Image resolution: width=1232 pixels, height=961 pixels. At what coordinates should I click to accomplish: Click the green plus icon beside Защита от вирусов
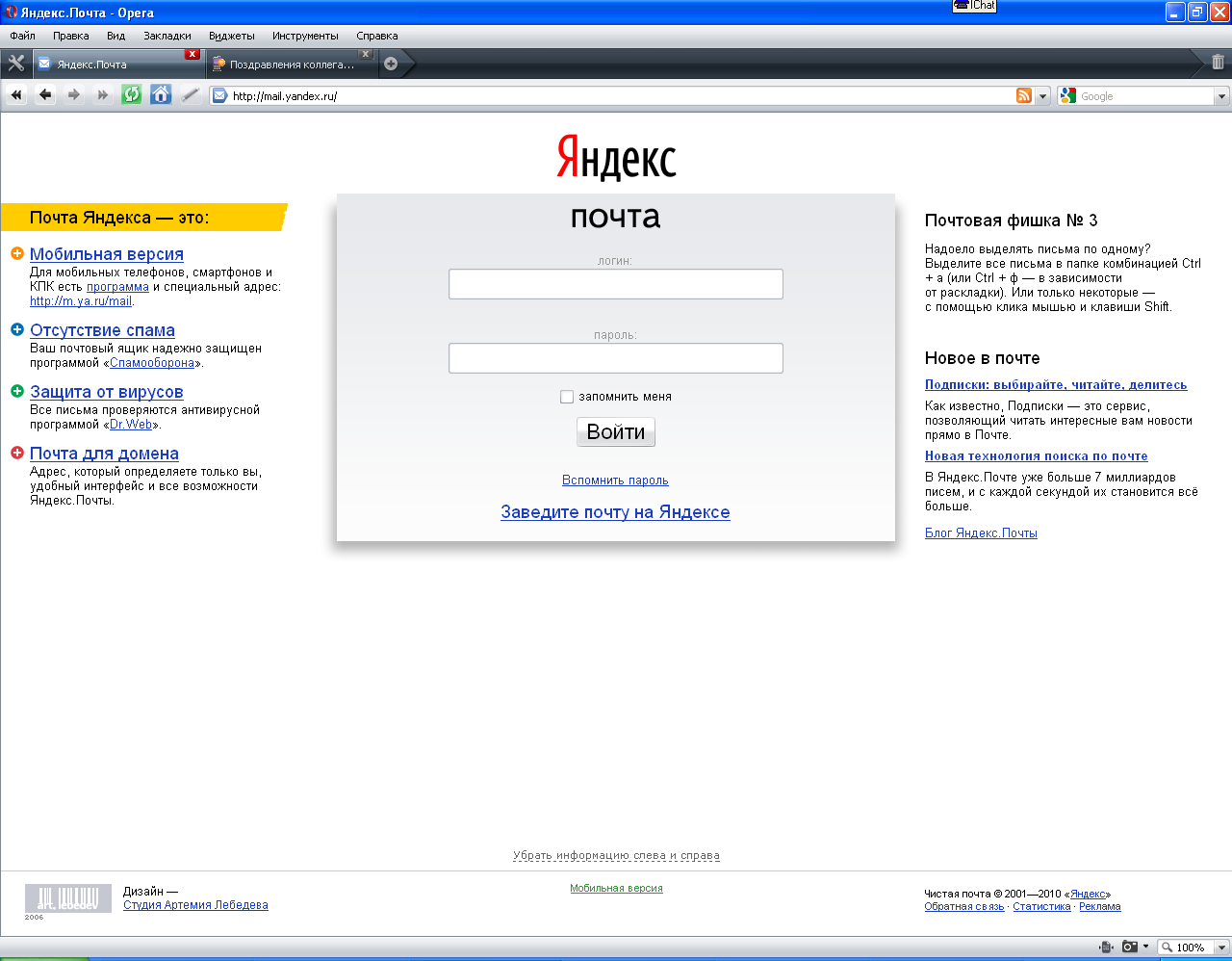coord(17,391)
